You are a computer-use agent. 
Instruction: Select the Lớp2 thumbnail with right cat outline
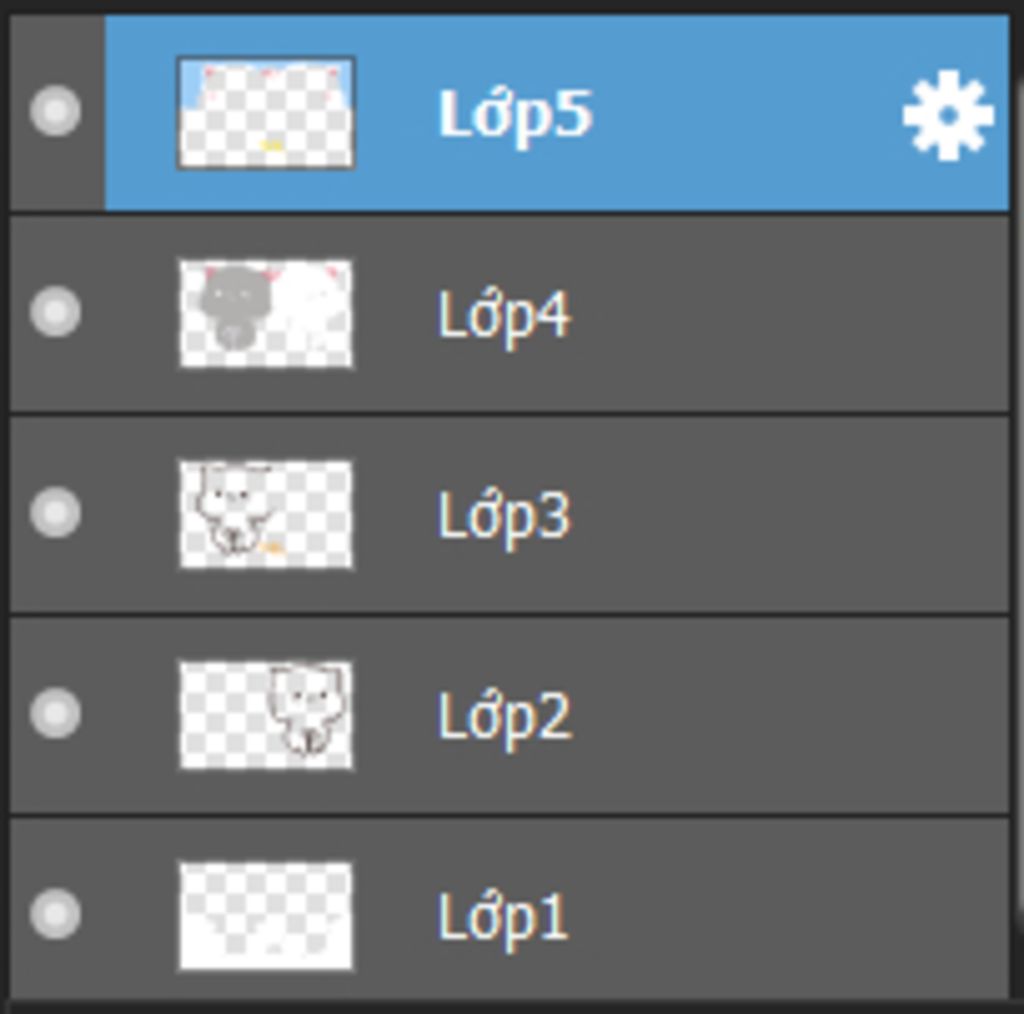point(266,716)
